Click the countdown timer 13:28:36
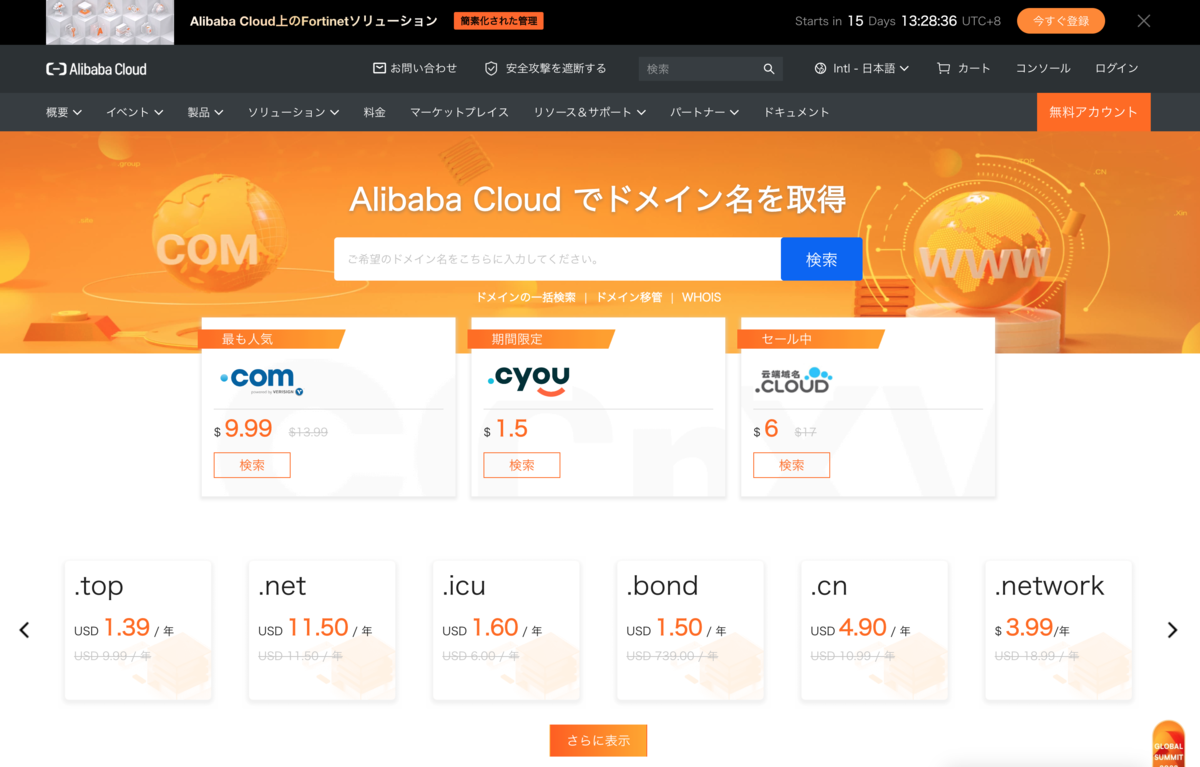The width and height of the screenshot is (1200, 767). point(929,21)
